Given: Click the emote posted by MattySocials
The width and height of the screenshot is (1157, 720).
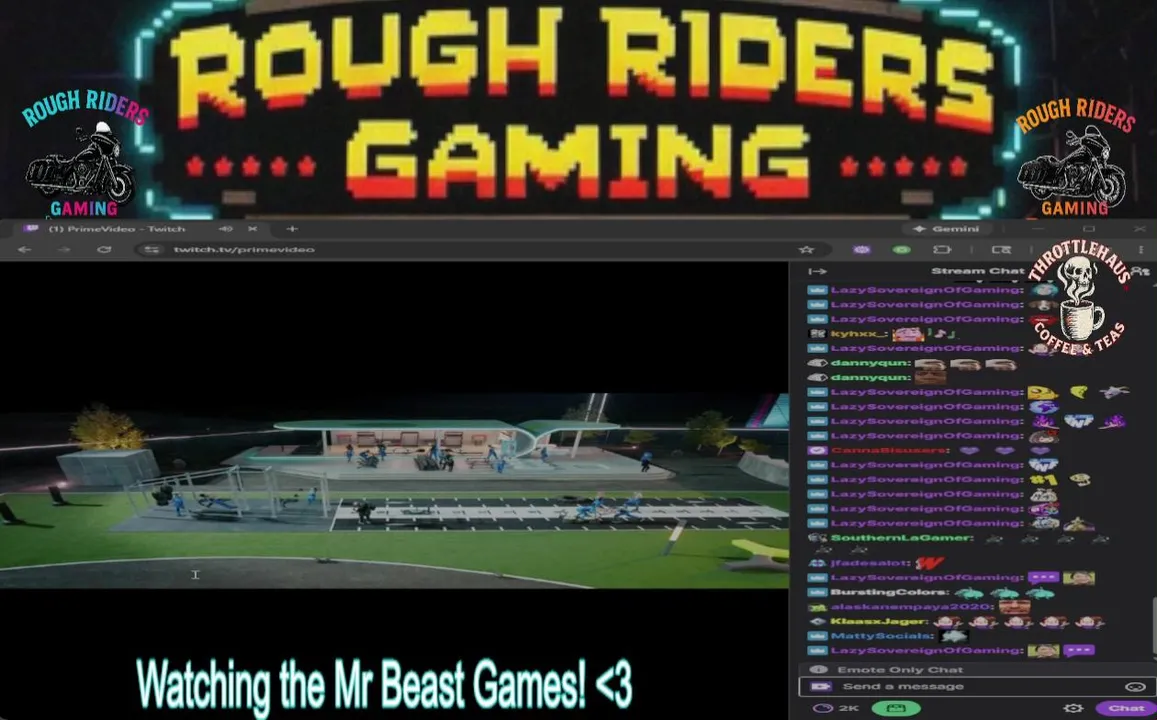Looking at the screenshot, I should [x=954, y=636].
